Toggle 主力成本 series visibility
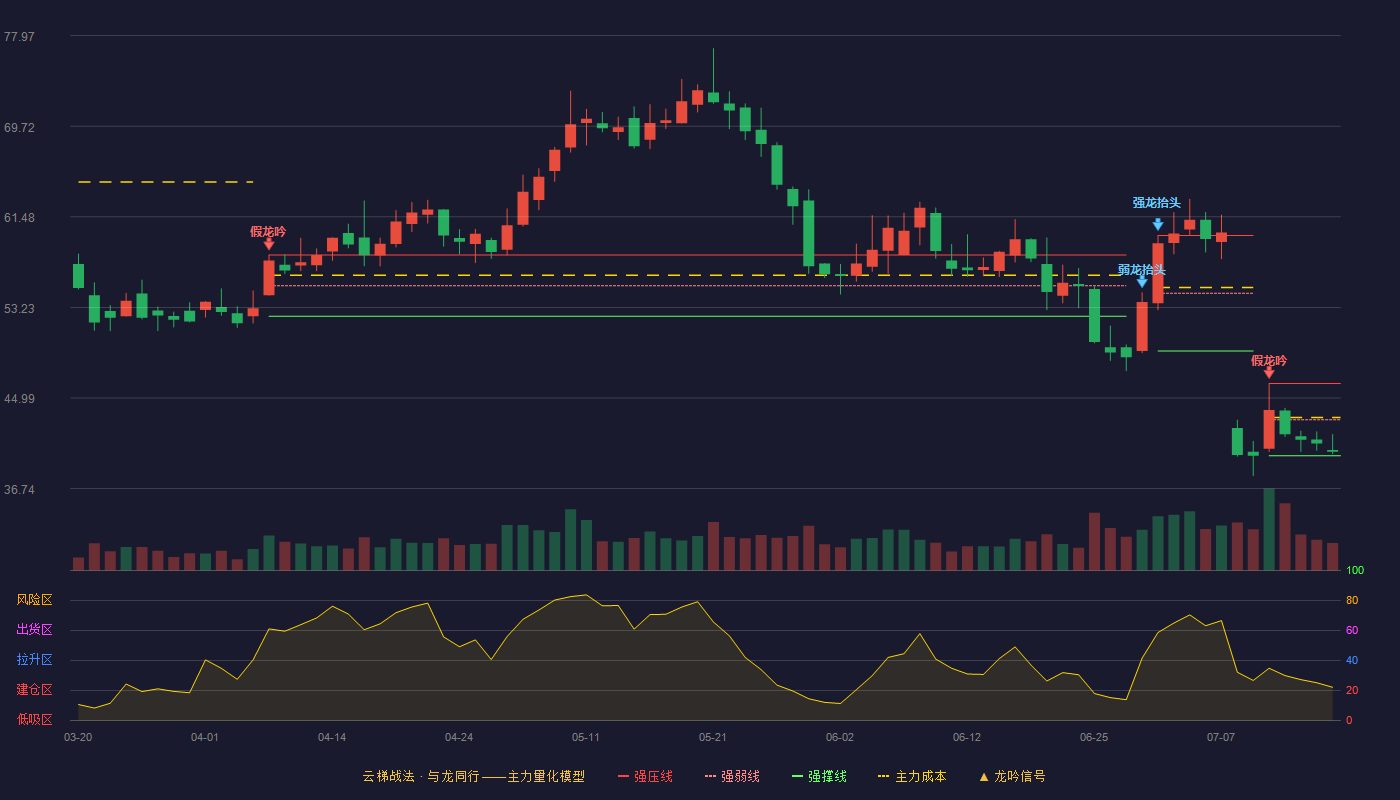This screenshot has height=800, width=1400. [912, 776]
